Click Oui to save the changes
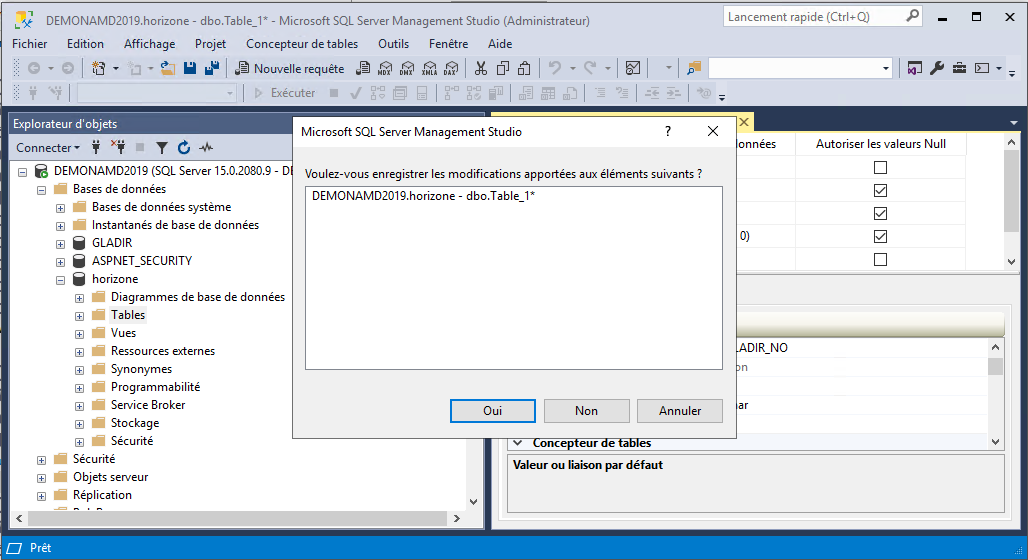 [492, 411]
